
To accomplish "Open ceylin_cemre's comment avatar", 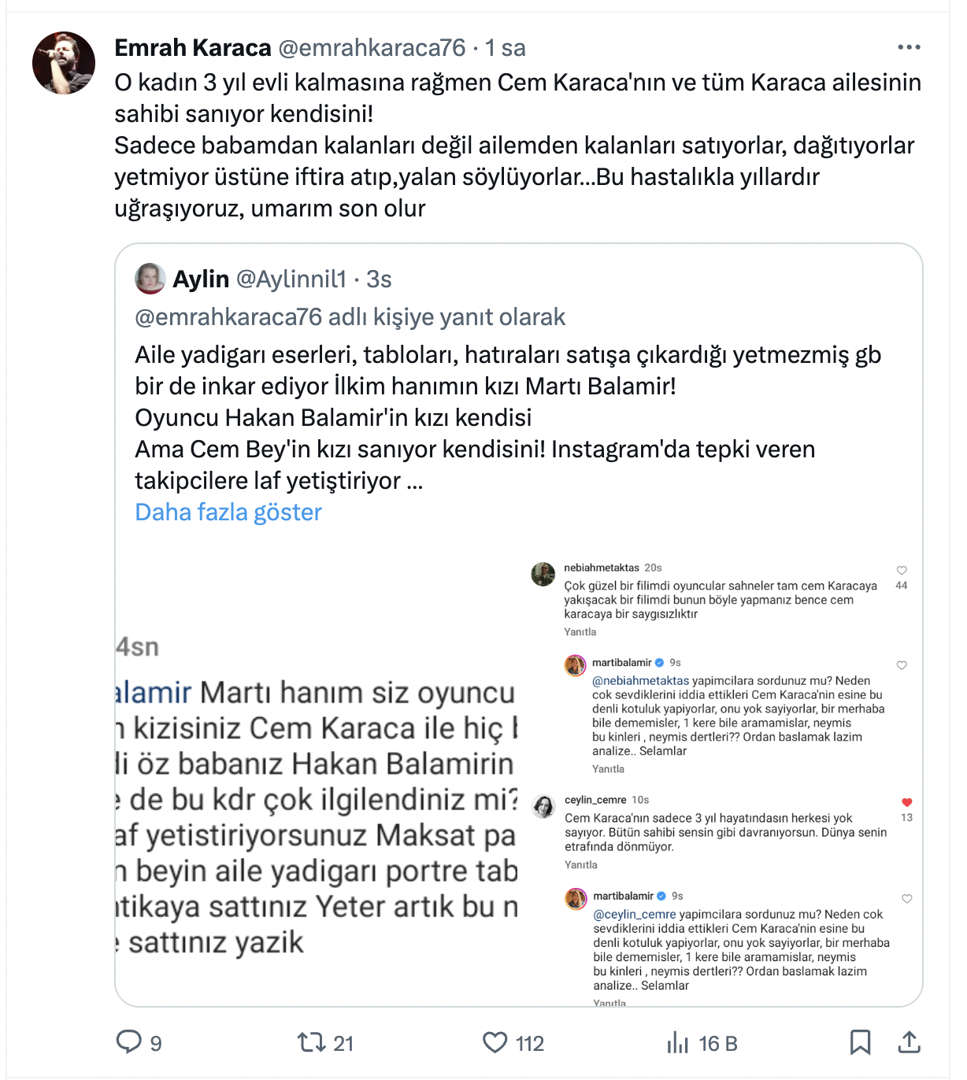I will 543,807.
